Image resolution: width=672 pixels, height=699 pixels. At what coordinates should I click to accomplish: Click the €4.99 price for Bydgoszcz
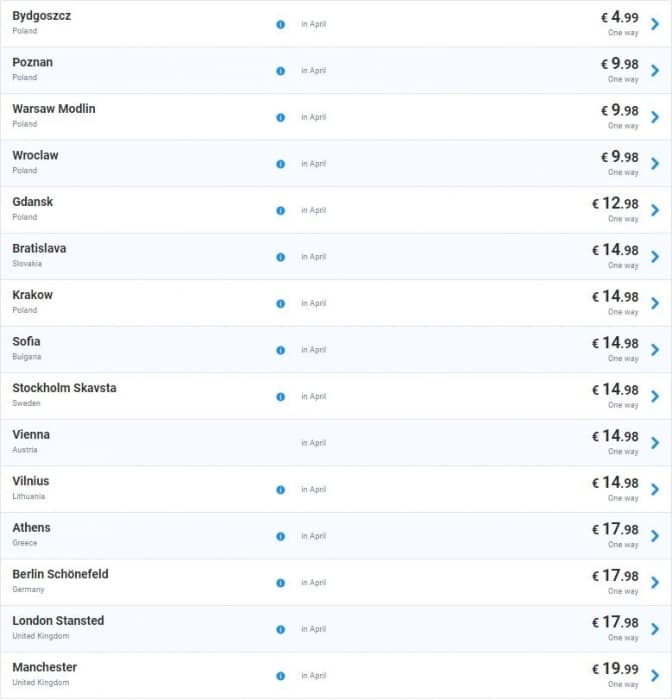pos(619,17)
